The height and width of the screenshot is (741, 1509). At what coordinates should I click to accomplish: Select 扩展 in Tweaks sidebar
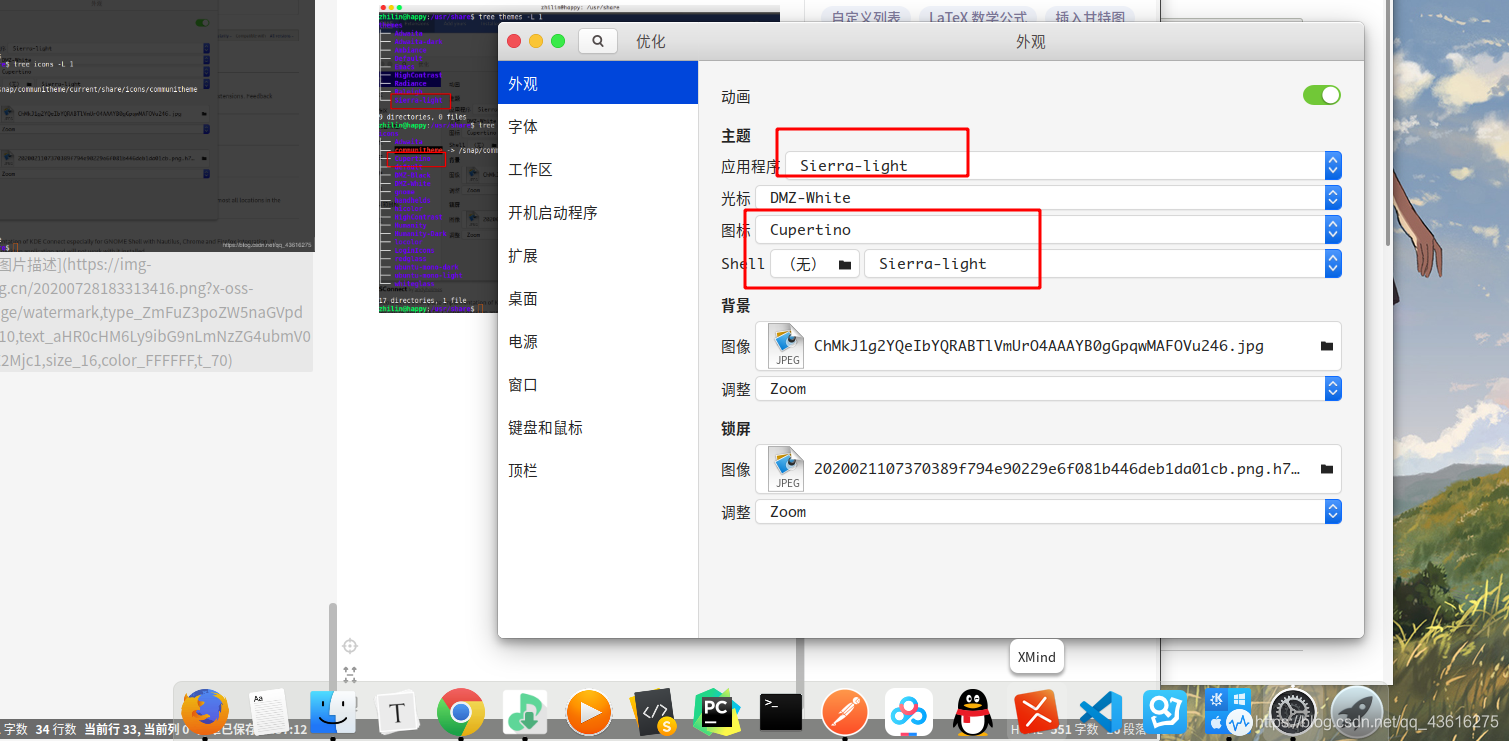[x=598, y=256]
